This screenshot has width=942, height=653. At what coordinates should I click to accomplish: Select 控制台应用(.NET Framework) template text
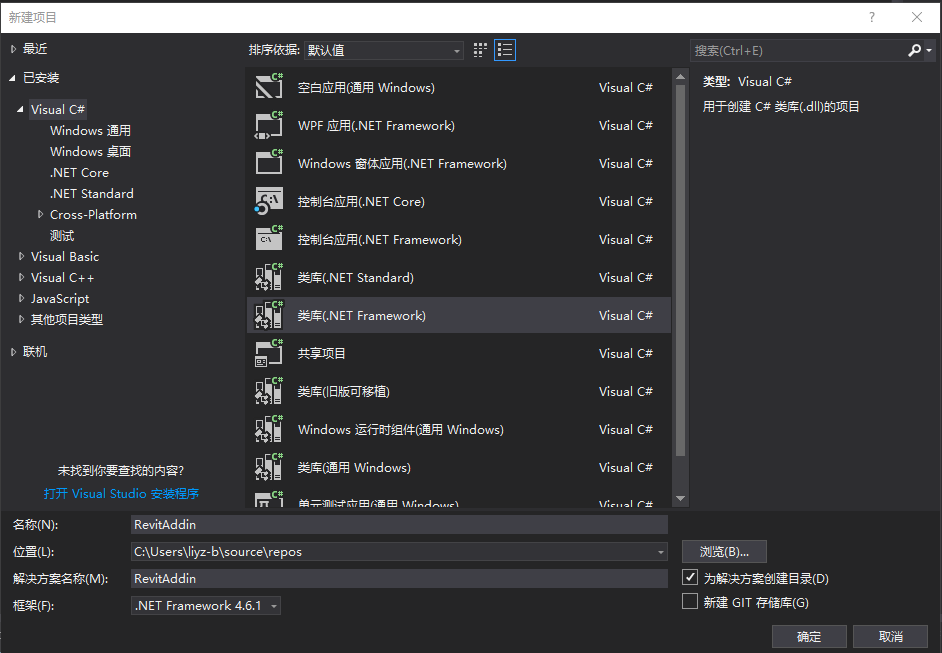click(x=380, y=239)
